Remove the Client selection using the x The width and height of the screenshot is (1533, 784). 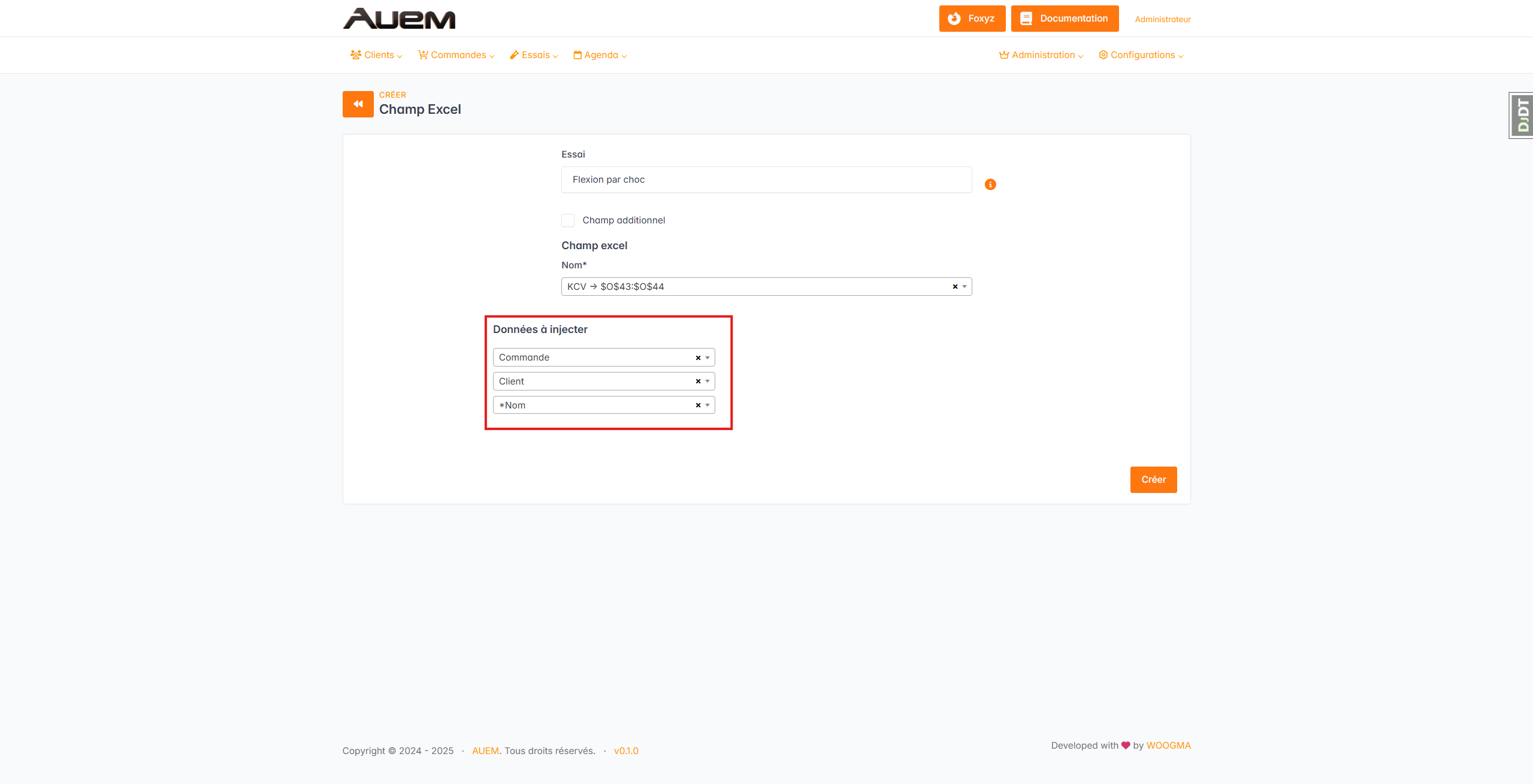coord(698,382)
